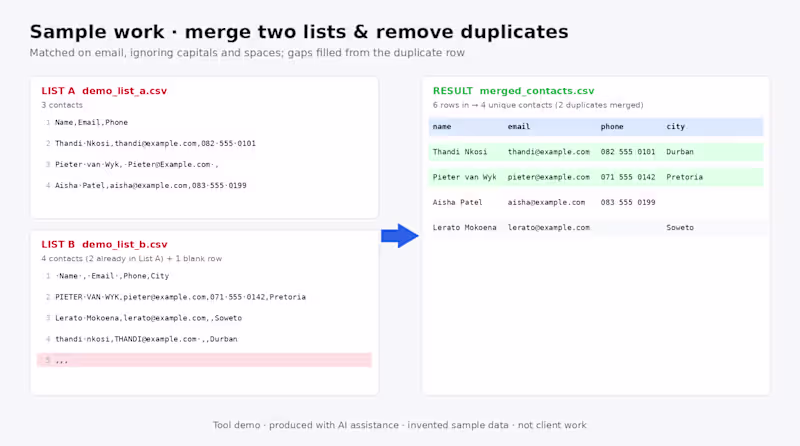Click the 'Soweto' city cell in result table
Viewport: 800px width, 446px height.
pos(680,228)
